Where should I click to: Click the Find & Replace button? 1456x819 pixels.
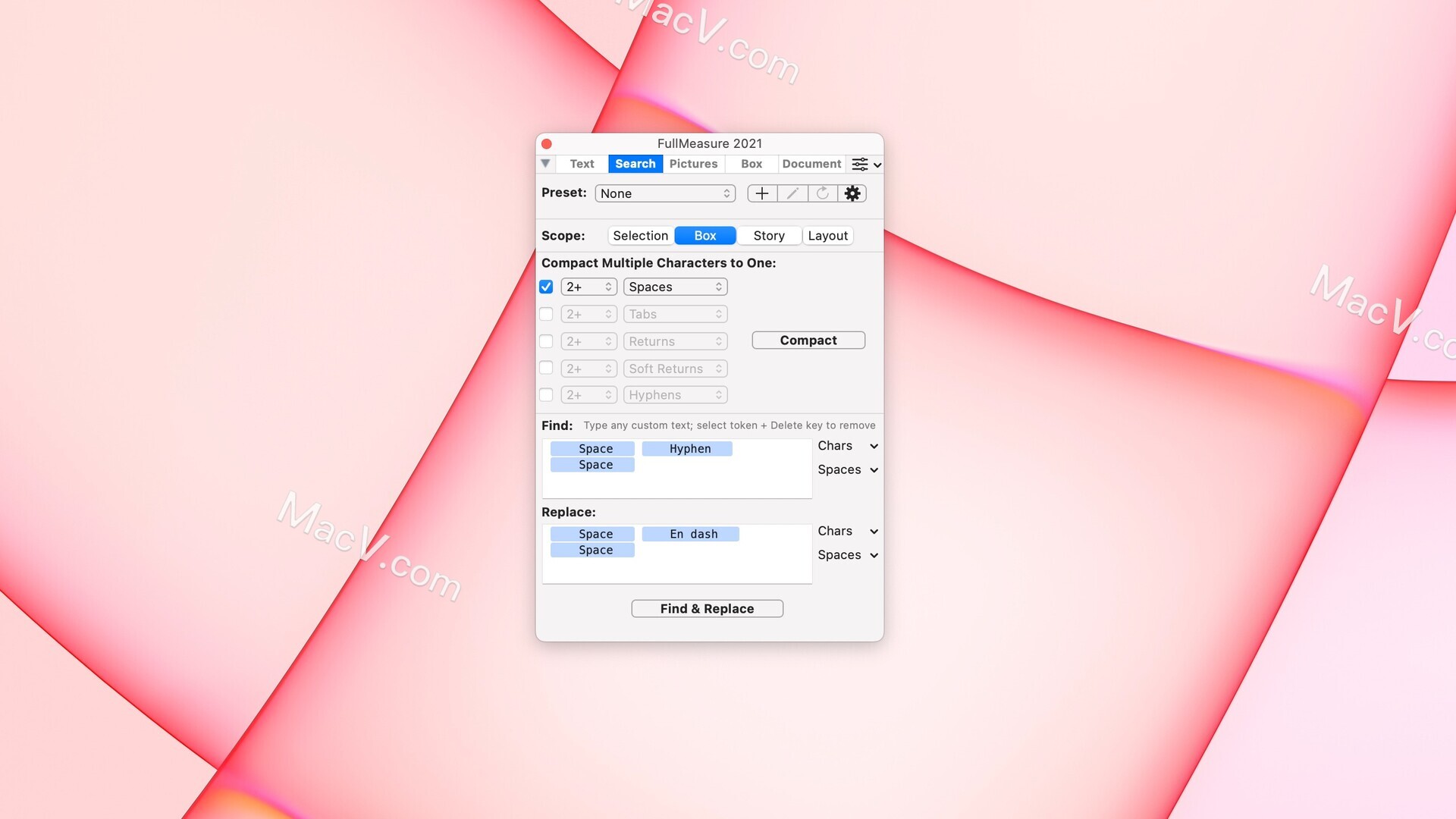click(707, 608)
